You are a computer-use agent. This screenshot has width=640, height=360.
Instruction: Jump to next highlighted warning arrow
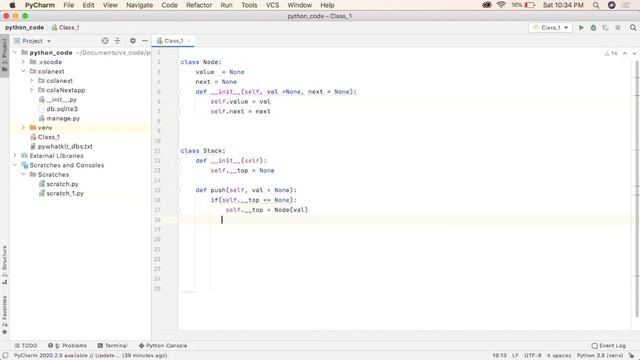pos(634,53)
